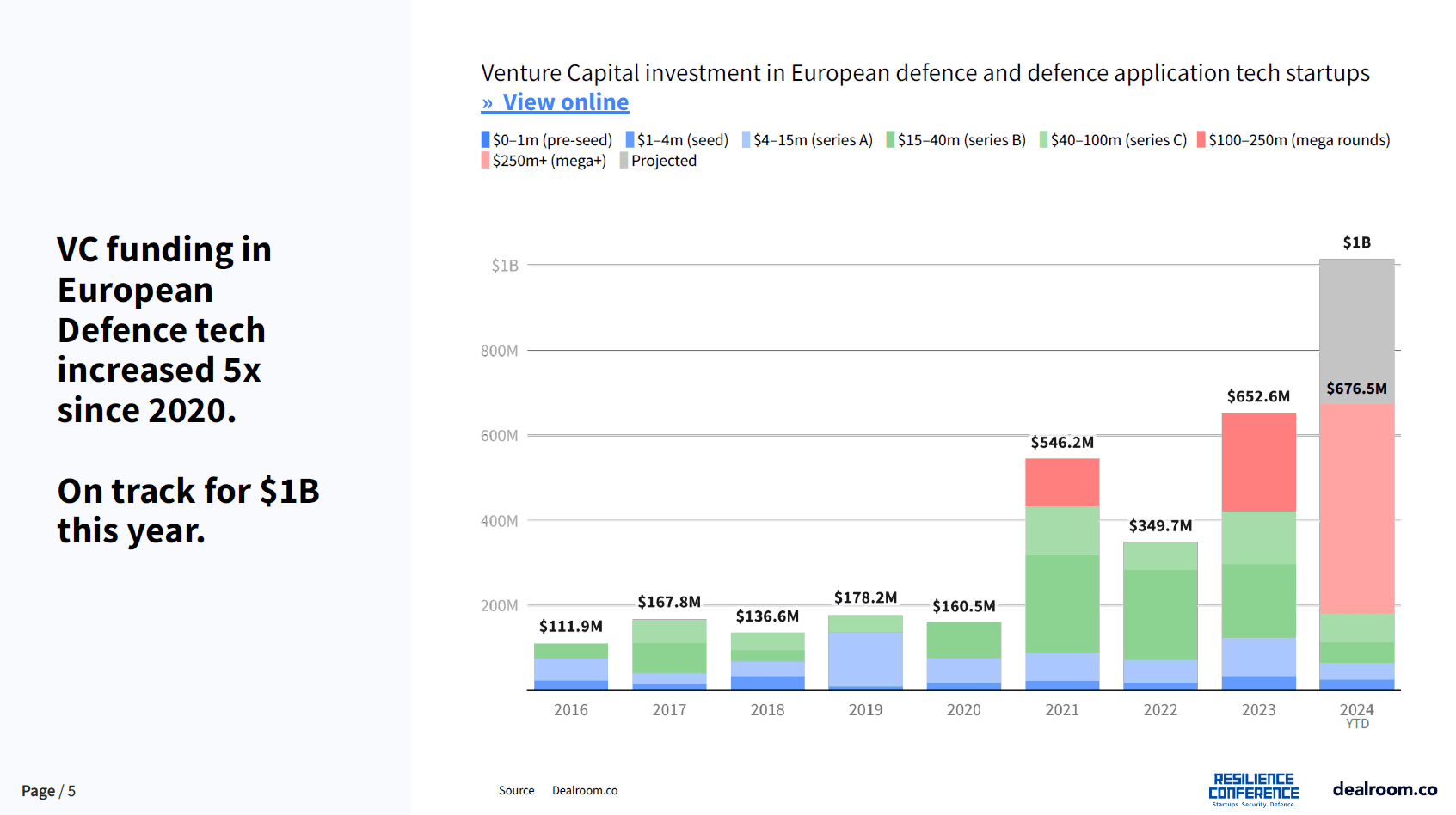Click the 2021 bar's red top segment
This screenshot has width=1456, height=815.
click(x=1062, y=482)
